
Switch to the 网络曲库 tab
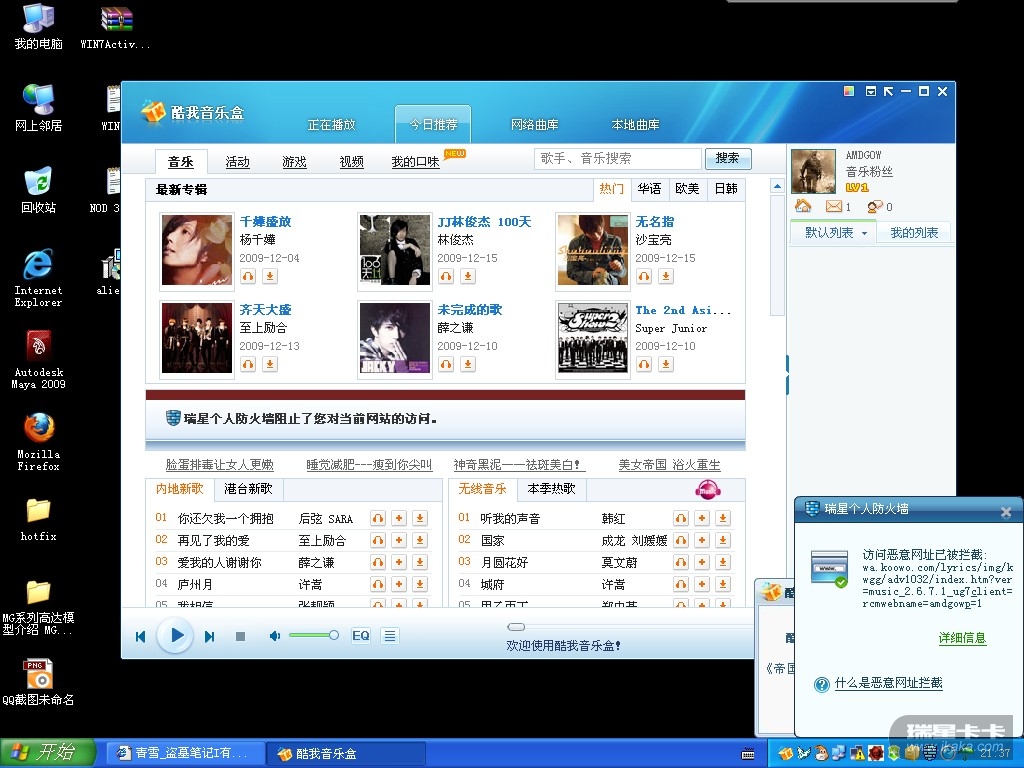534,125
